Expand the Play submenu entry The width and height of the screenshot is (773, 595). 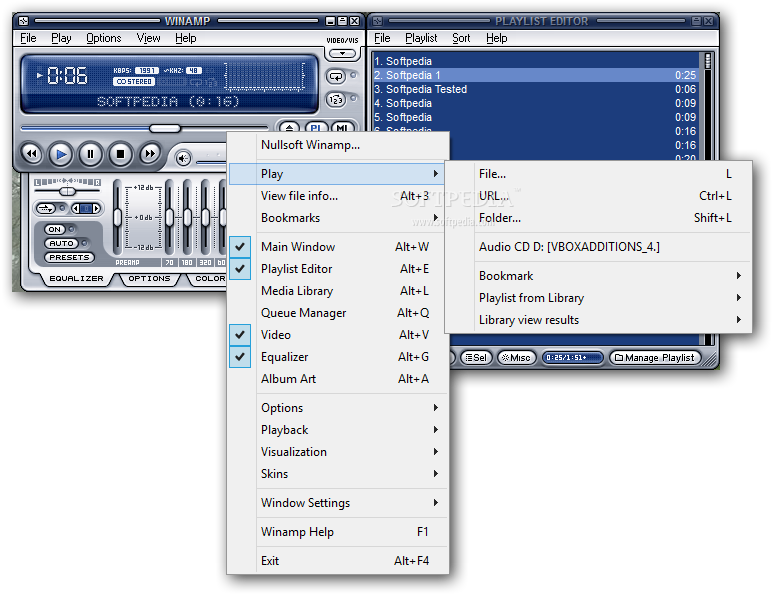[338, 174]
